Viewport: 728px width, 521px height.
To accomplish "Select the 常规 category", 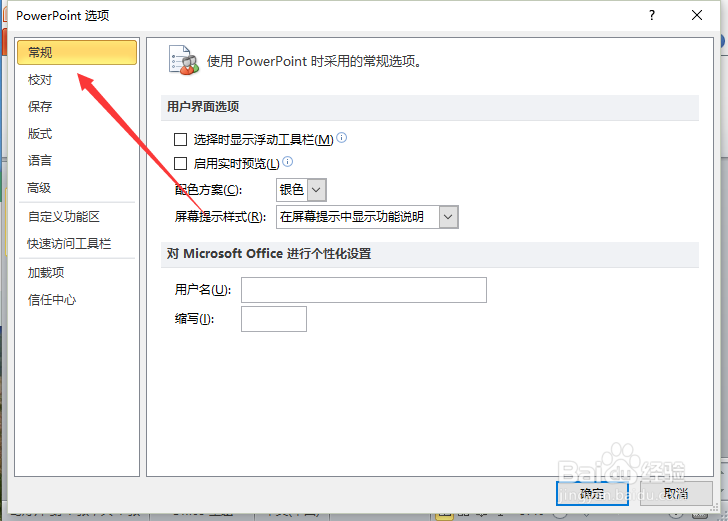I will click(77, 52).
